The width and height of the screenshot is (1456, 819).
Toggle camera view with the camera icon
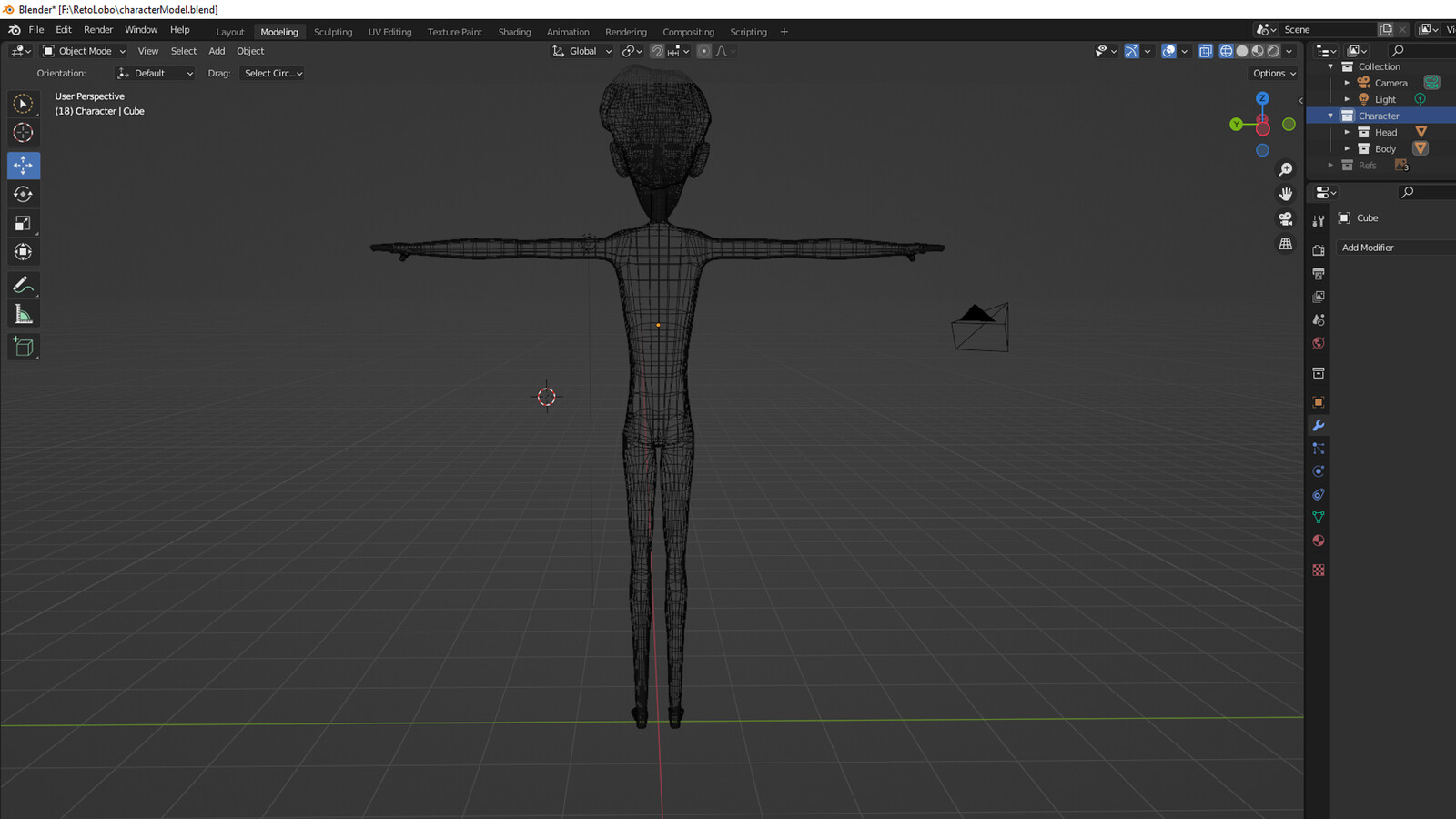1286,219
